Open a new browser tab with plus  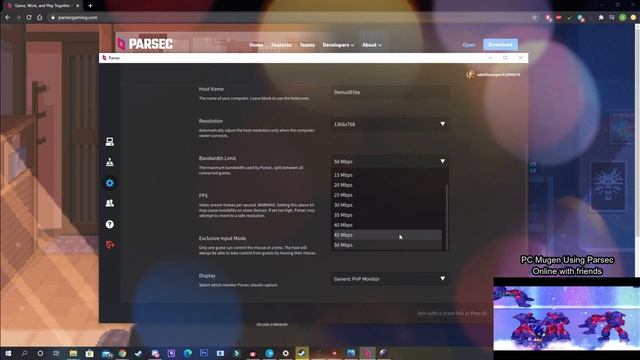[90, 6]
